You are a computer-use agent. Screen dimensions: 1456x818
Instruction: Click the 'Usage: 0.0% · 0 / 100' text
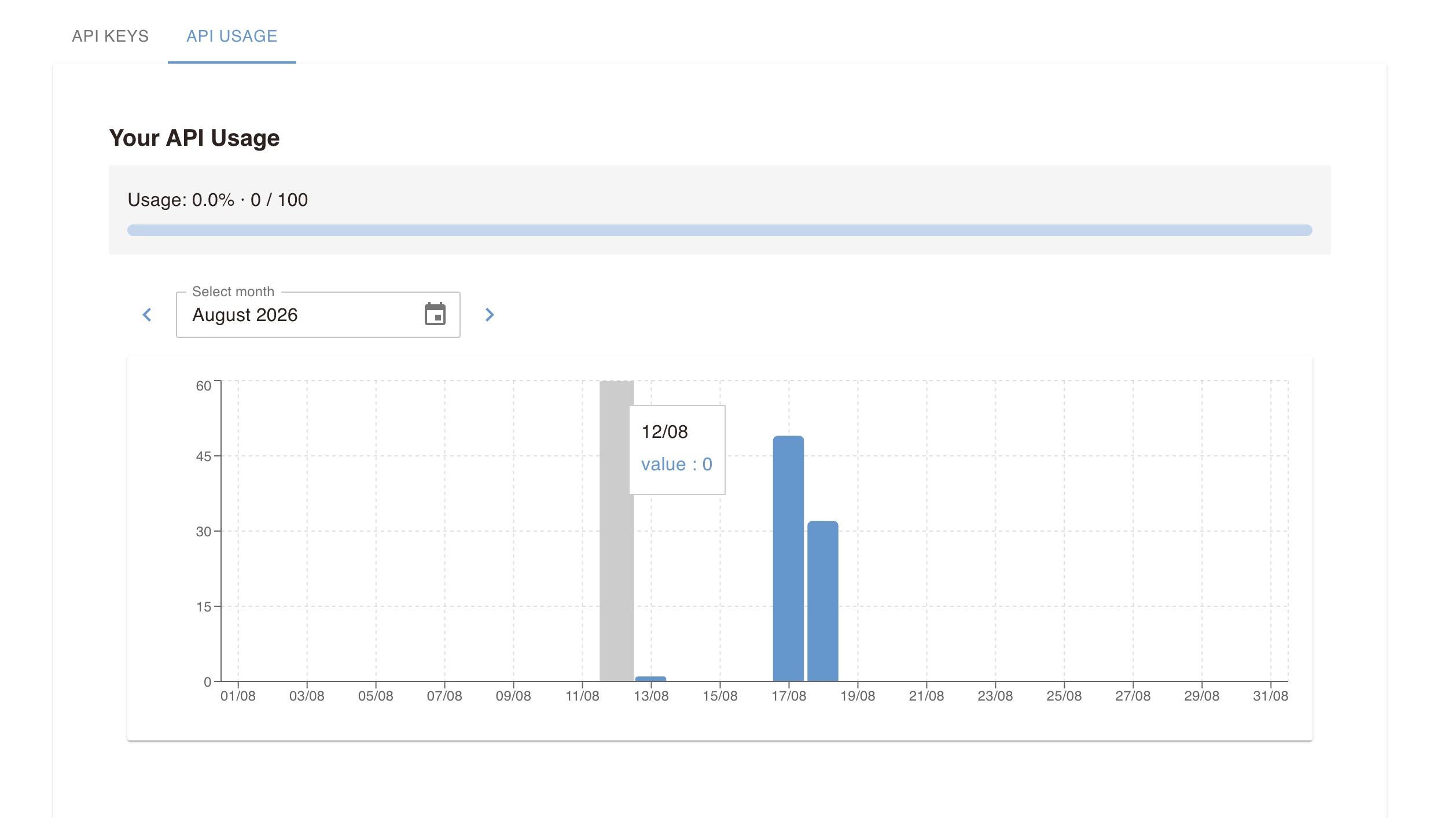218,200
